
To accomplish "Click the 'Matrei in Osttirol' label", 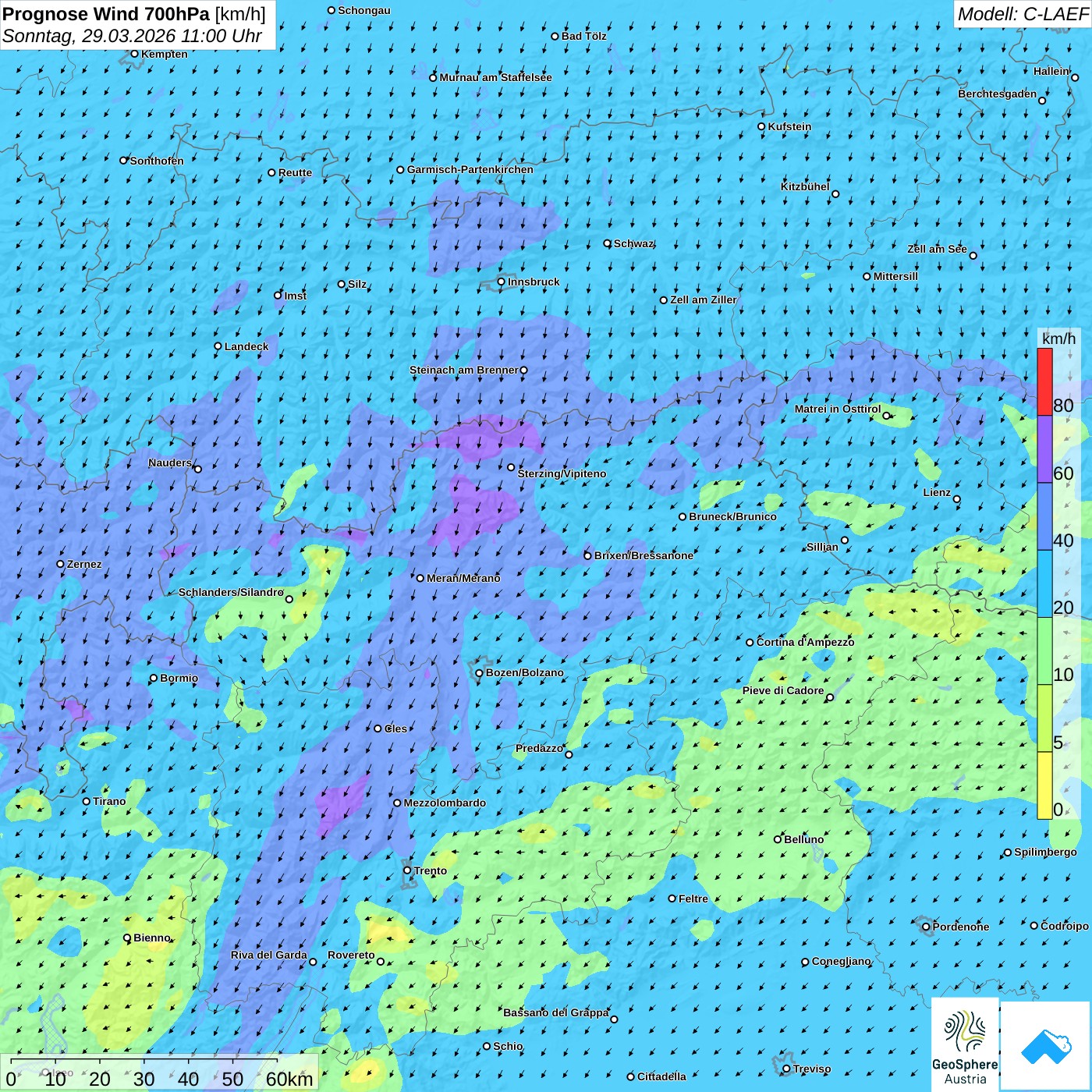I will click(838, 409).
